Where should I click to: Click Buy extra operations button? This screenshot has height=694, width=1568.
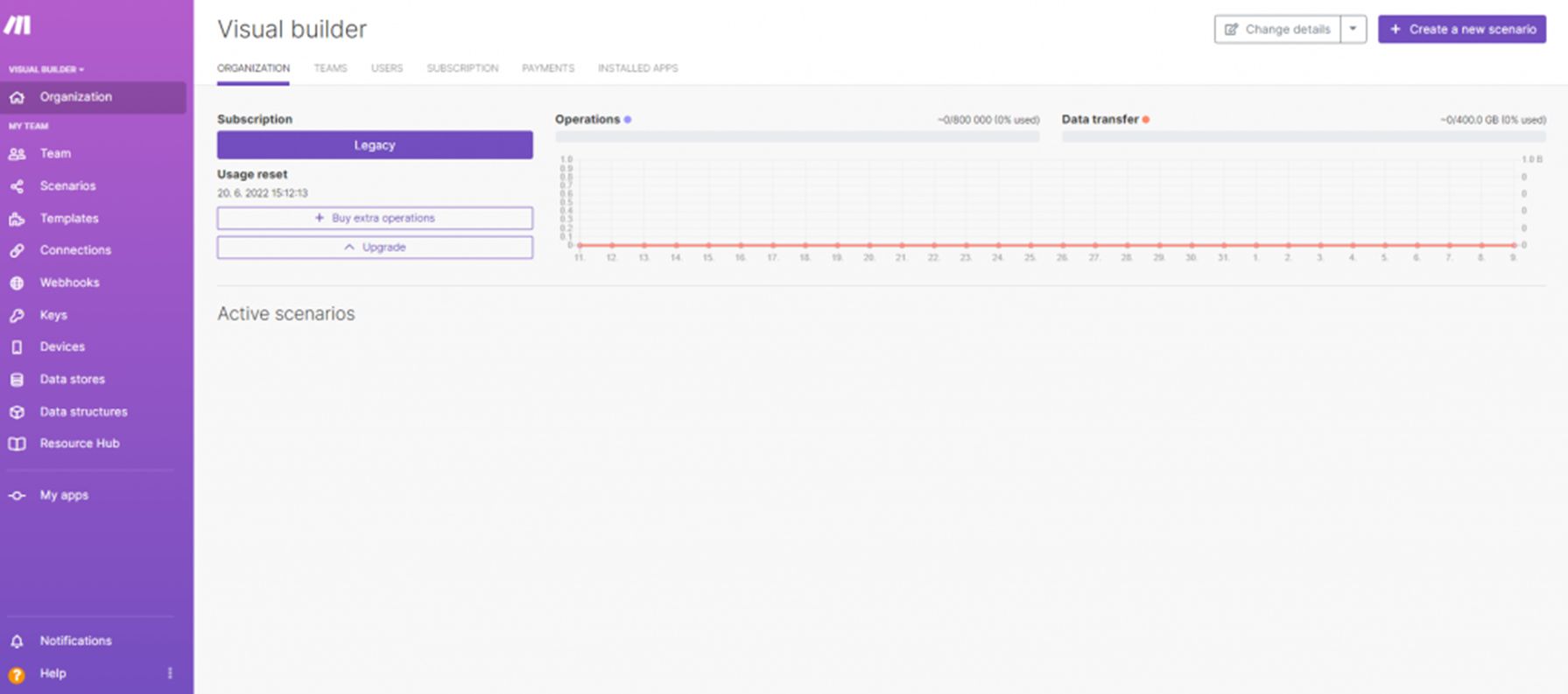click(375, 218)
